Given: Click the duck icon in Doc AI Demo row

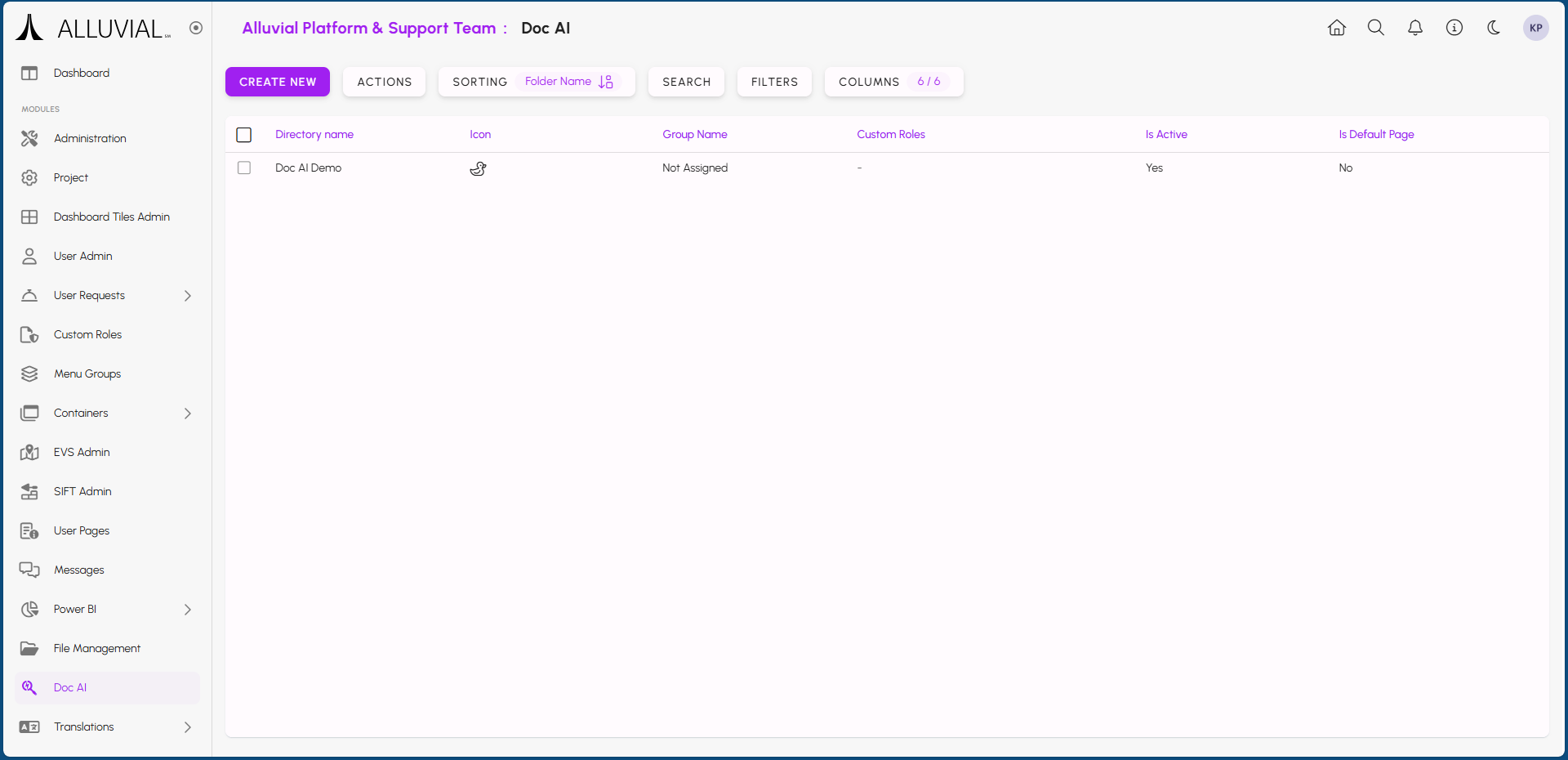Looking at the screenshot, I should (478, 168).
